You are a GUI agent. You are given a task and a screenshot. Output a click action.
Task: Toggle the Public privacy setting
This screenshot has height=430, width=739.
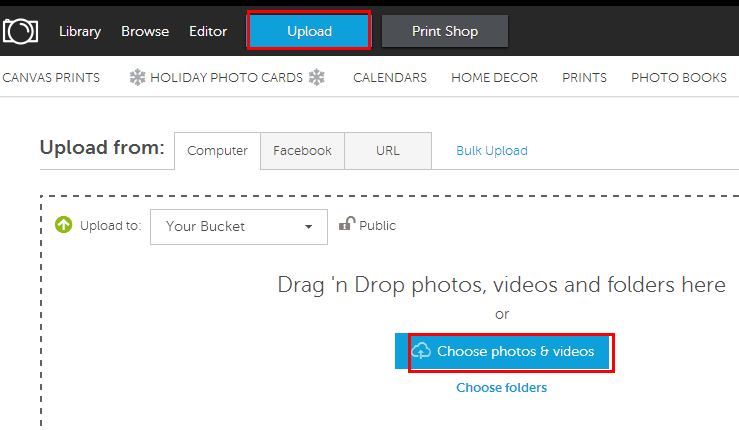click(377, 226)
